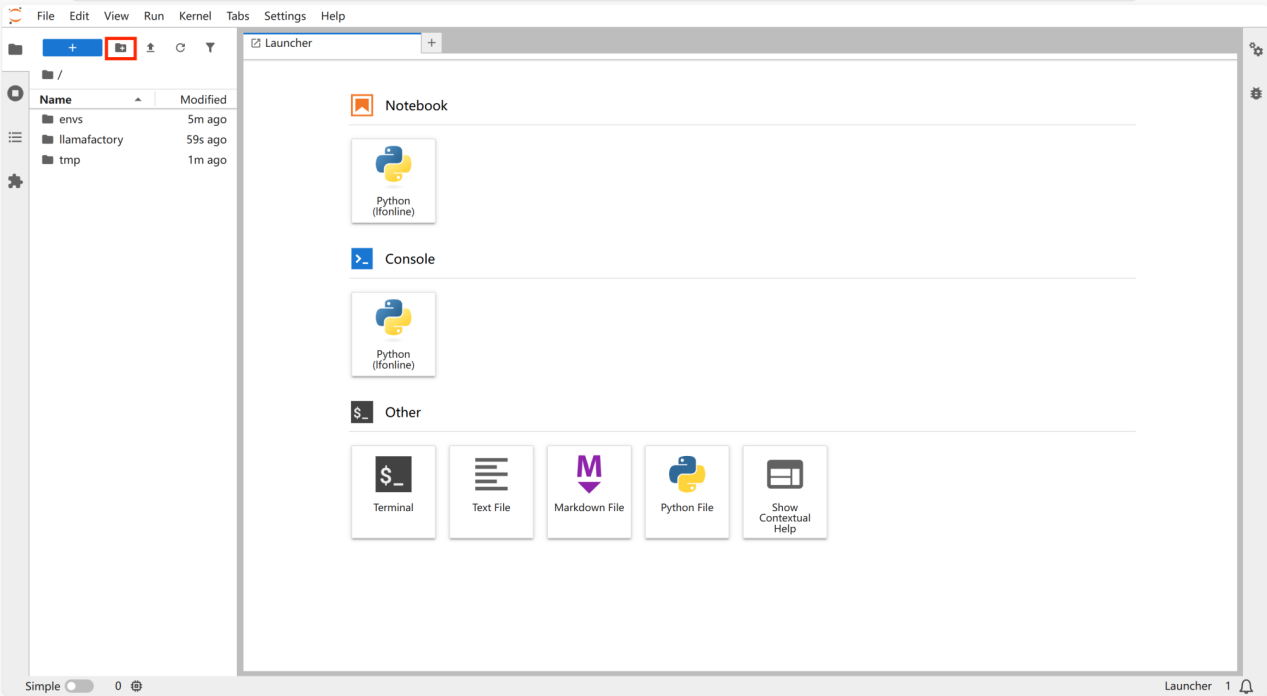The height and width of the screenshot is (696, 1267).
Task: Sort files by Name column header
Action: 56,100
